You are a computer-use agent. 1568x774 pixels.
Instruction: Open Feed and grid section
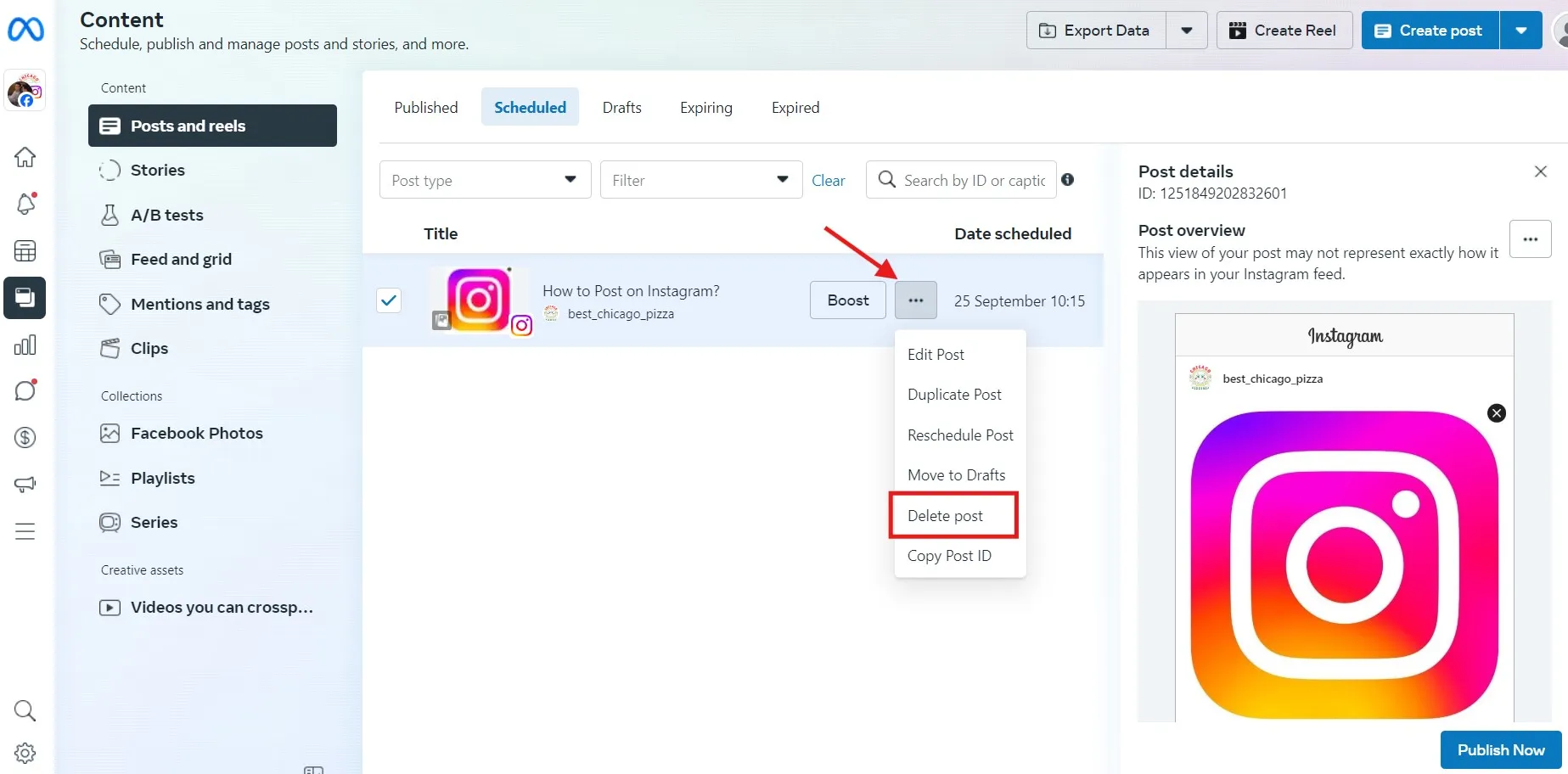pos(212,259)
